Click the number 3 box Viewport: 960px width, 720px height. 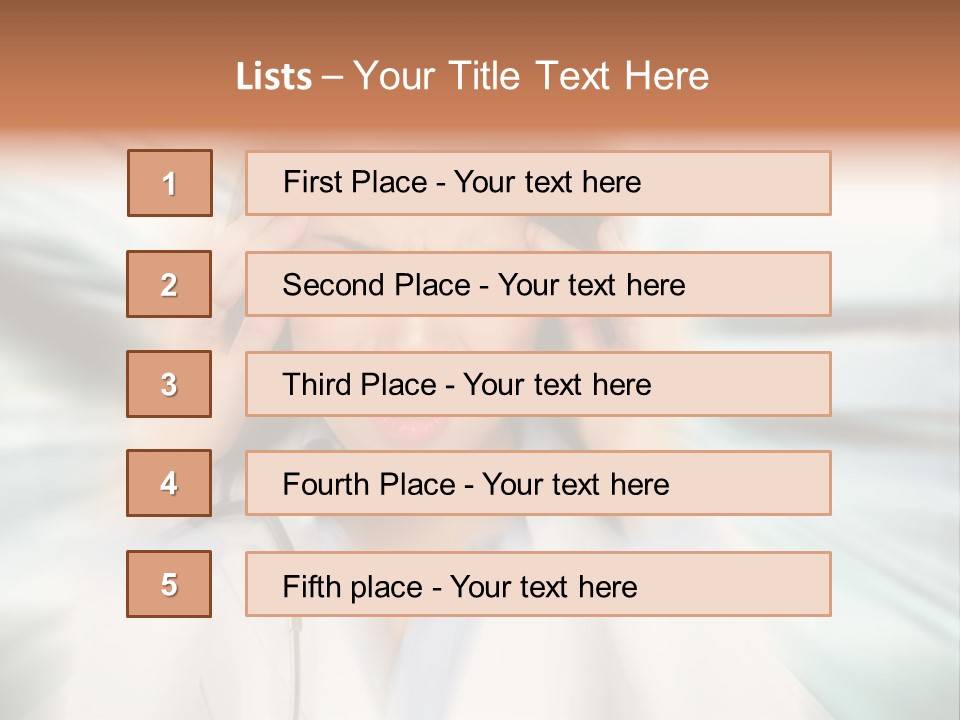(x=169, y=384)
